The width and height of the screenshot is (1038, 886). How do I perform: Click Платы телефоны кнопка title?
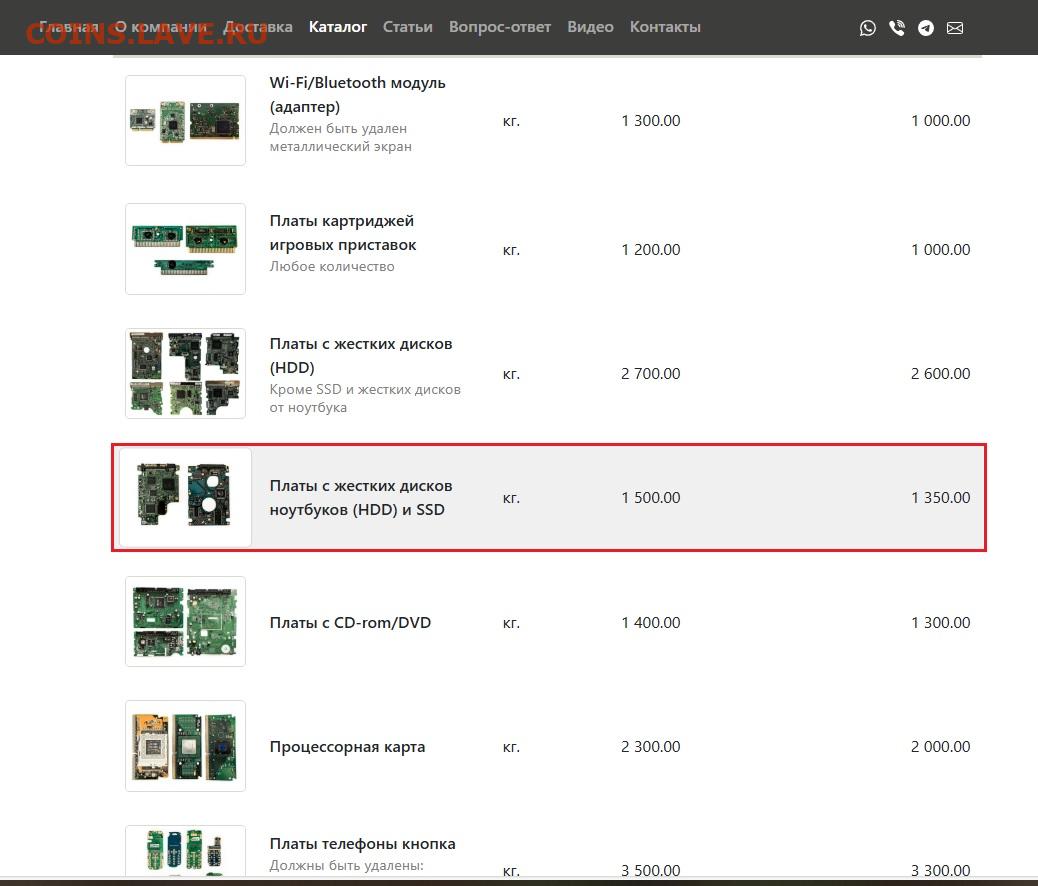pyautogui.click(x=362, y=843)
